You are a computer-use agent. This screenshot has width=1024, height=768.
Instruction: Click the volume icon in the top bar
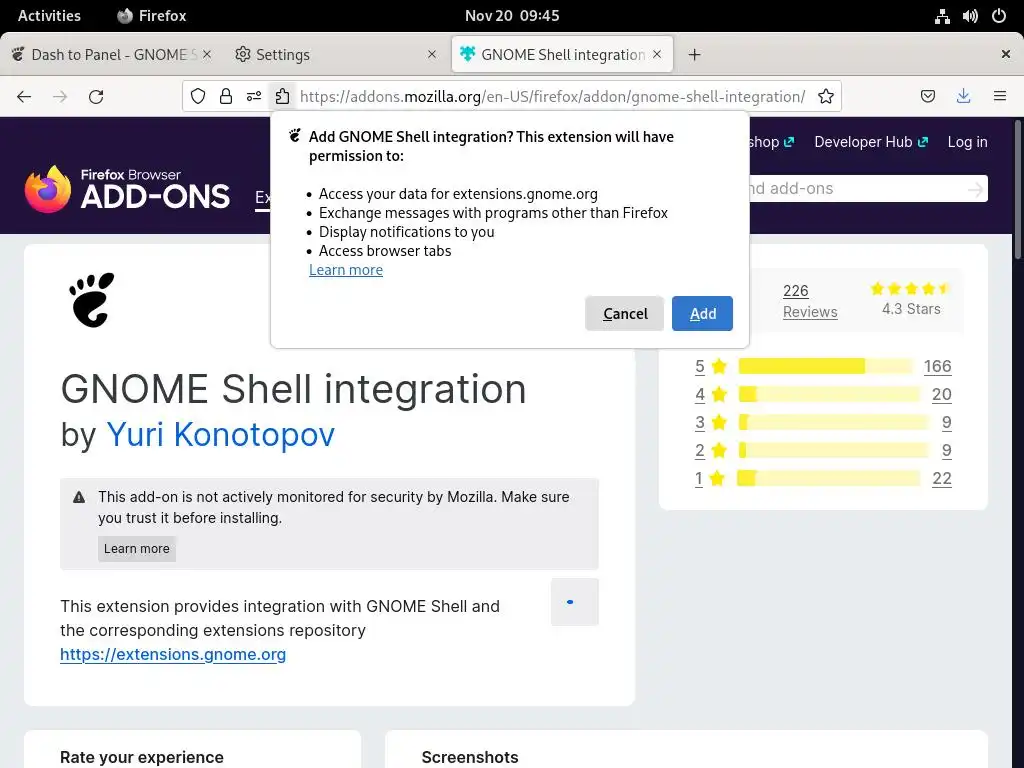tap(970, 16)
